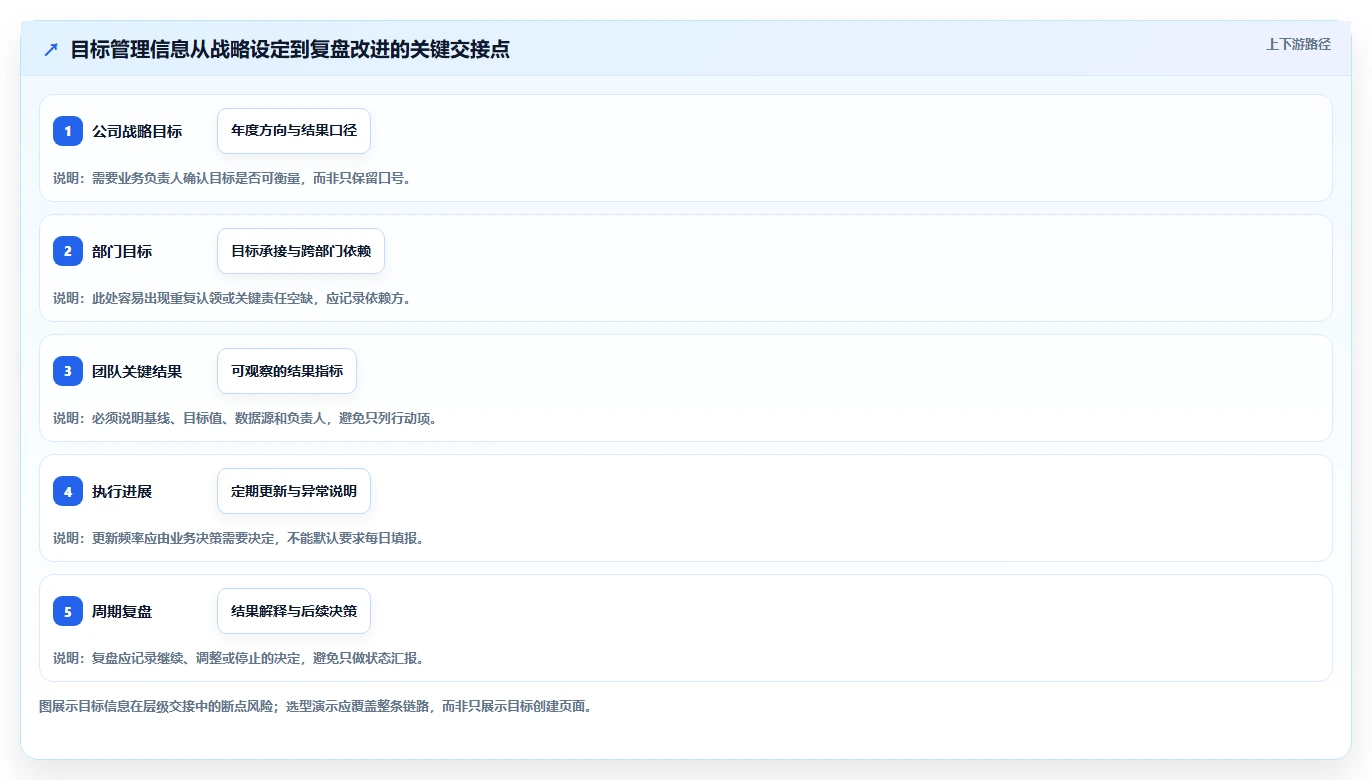Click the footer caption 图展示目标信息在层级交接中的断点风险
Image resolution: width=1372 pixels, height=780 pixels.
click(x=315, y=706)
